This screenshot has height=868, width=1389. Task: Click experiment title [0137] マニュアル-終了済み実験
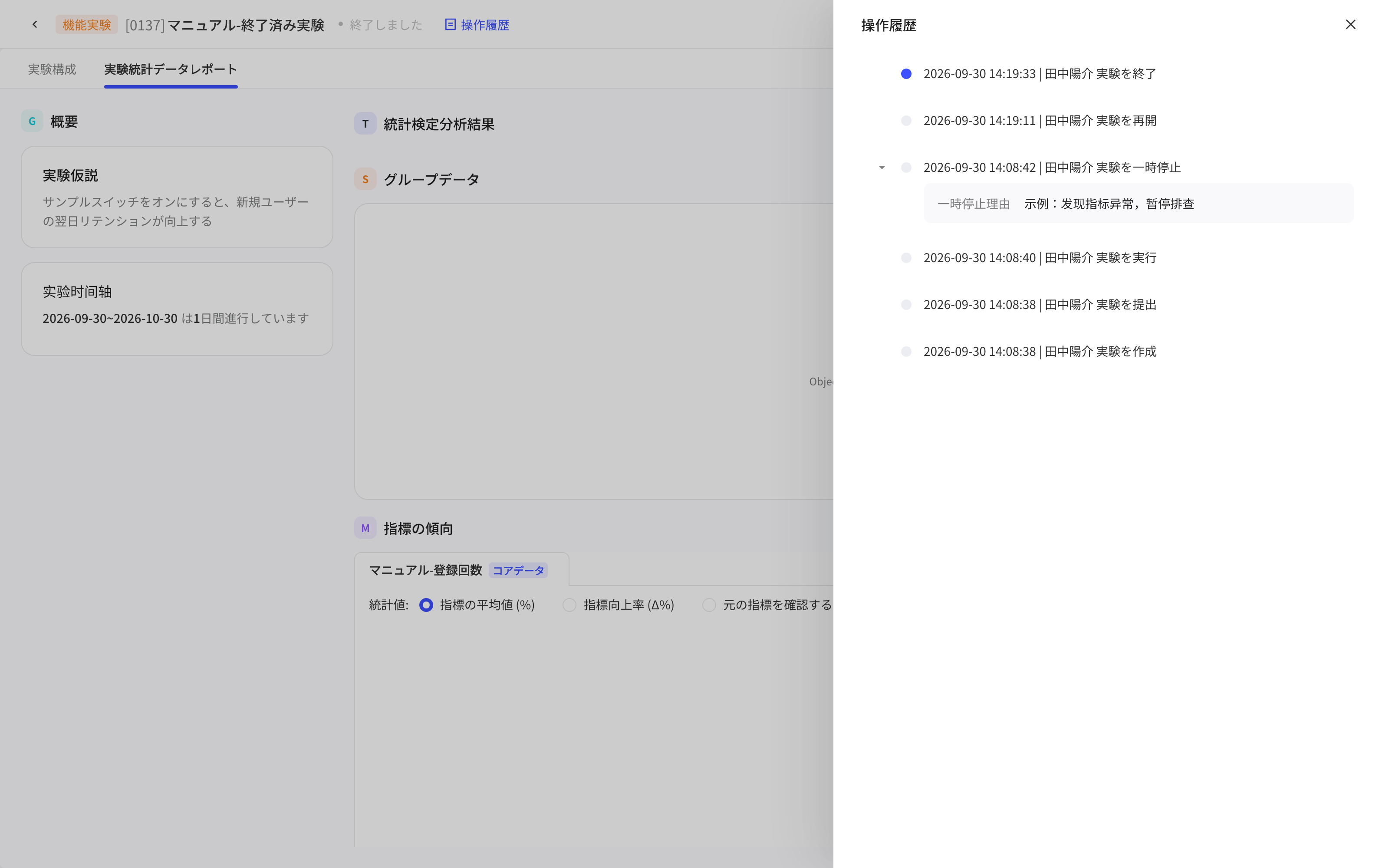point(224,25)
